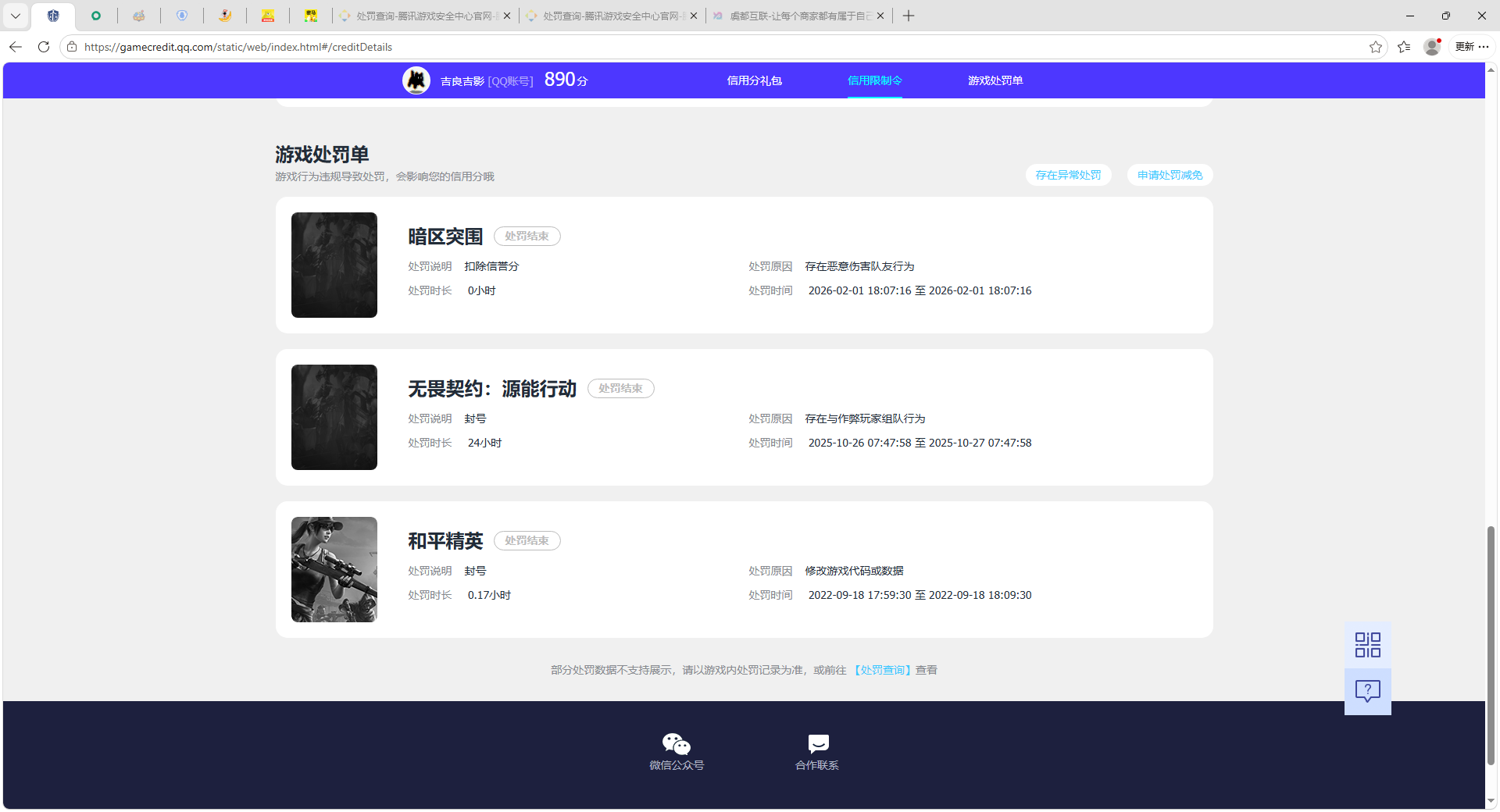Open a new browser tab
Image resolution: width=1500 pixels, height=812 pixels.
coord(909,16)
